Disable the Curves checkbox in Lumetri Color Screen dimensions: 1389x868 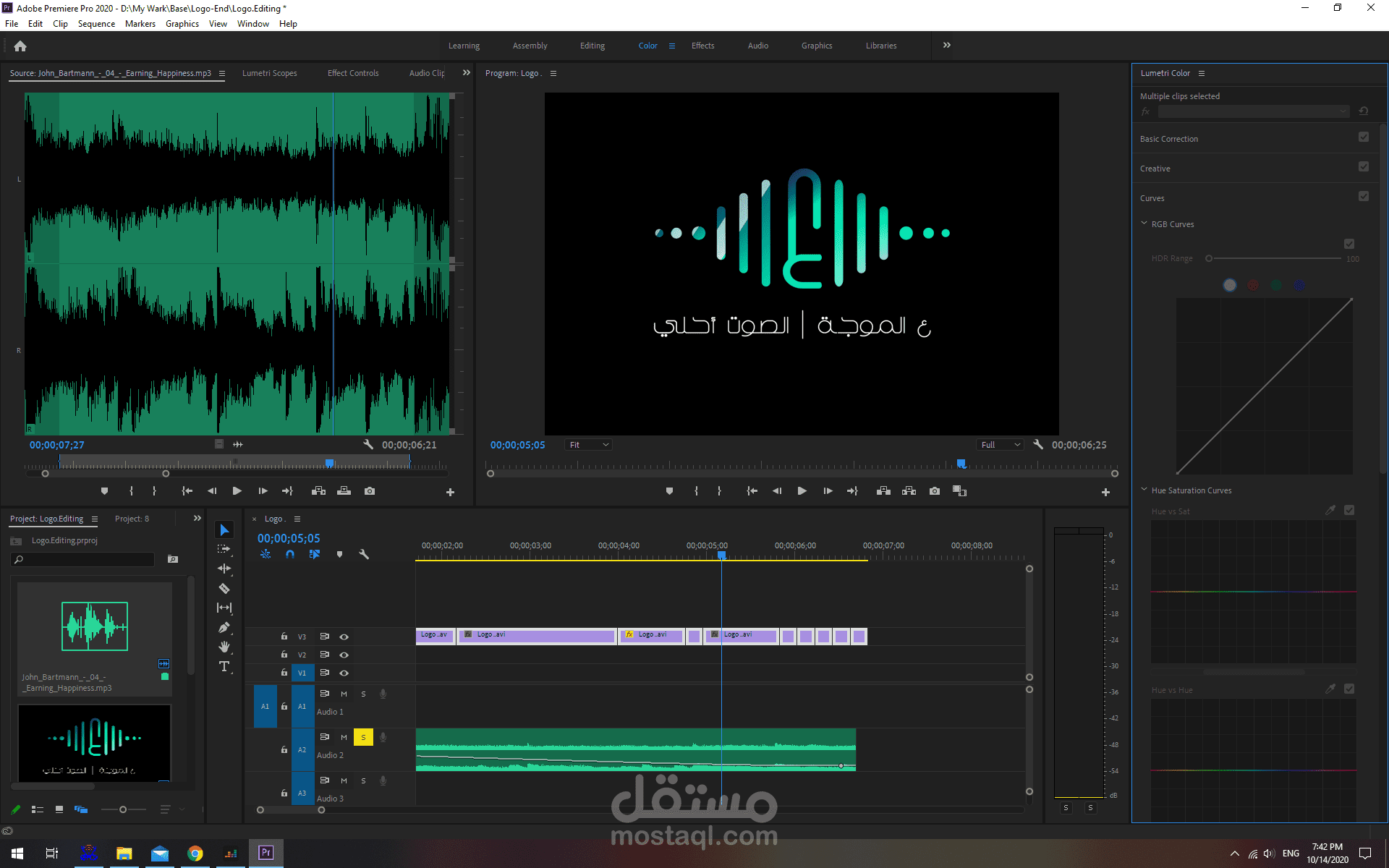pos(1364,196)
